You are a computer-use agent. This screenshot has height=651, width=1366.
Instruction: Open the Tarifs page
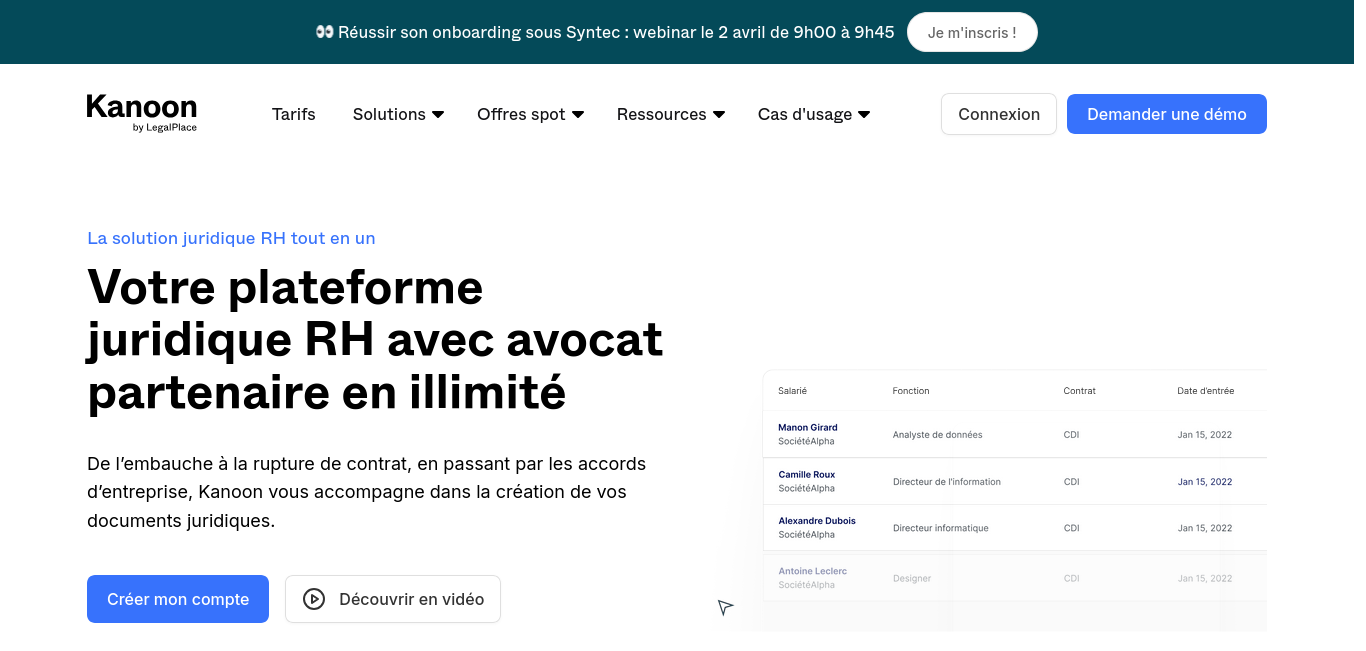pos(294,114)
